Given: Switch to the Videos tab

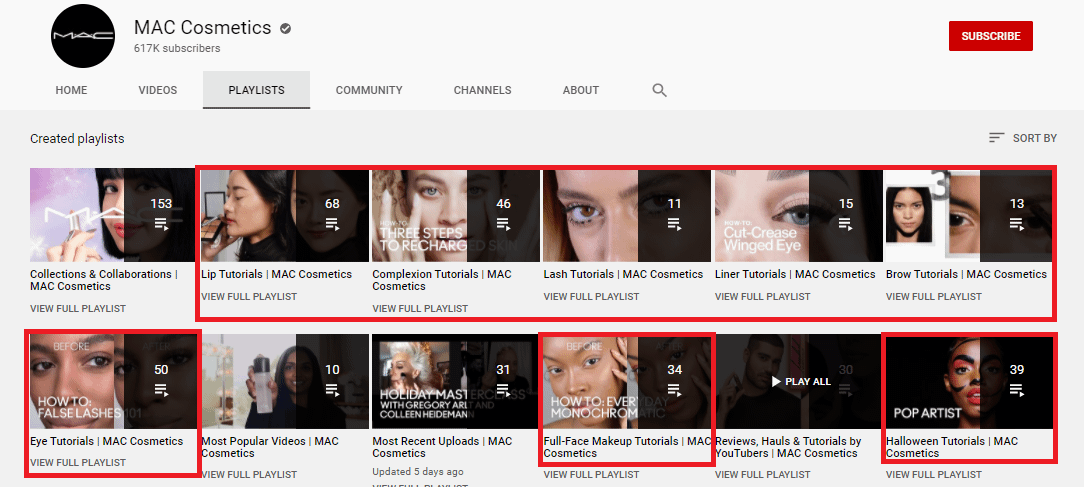Looking at the screenshot, I should coord(158,90).
